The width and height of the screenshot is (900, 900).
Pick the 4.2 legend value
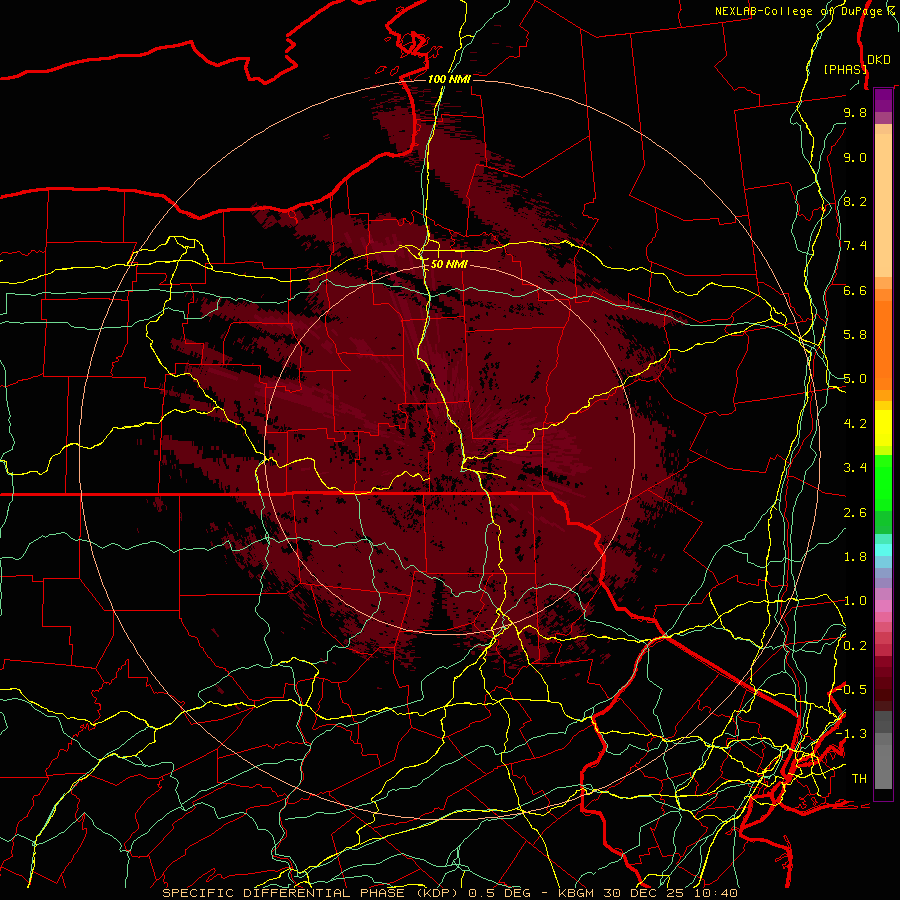pyautogui.click(x=855, y=424)
